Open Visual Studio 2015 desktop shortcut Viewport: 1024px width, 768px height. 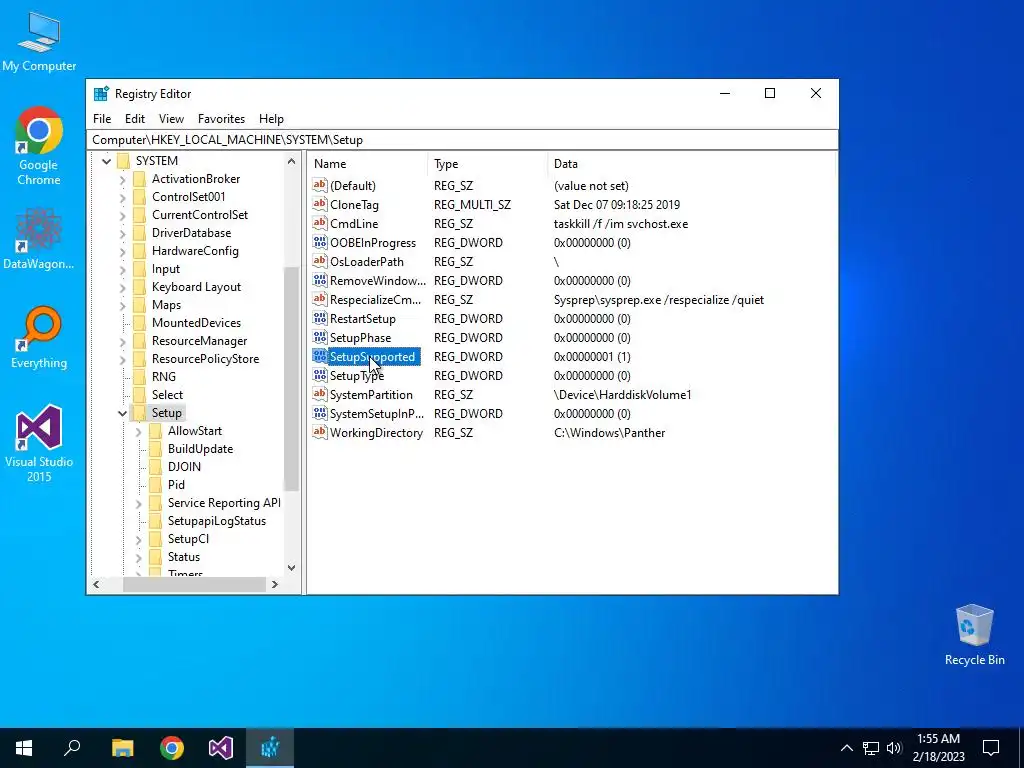[39, 443]
